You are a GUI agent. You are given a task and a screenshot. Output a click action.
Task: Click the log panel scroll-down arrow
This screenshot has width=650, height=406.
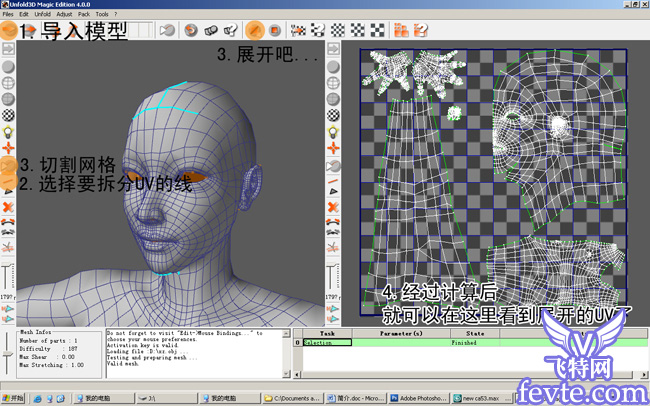(286, 374)
